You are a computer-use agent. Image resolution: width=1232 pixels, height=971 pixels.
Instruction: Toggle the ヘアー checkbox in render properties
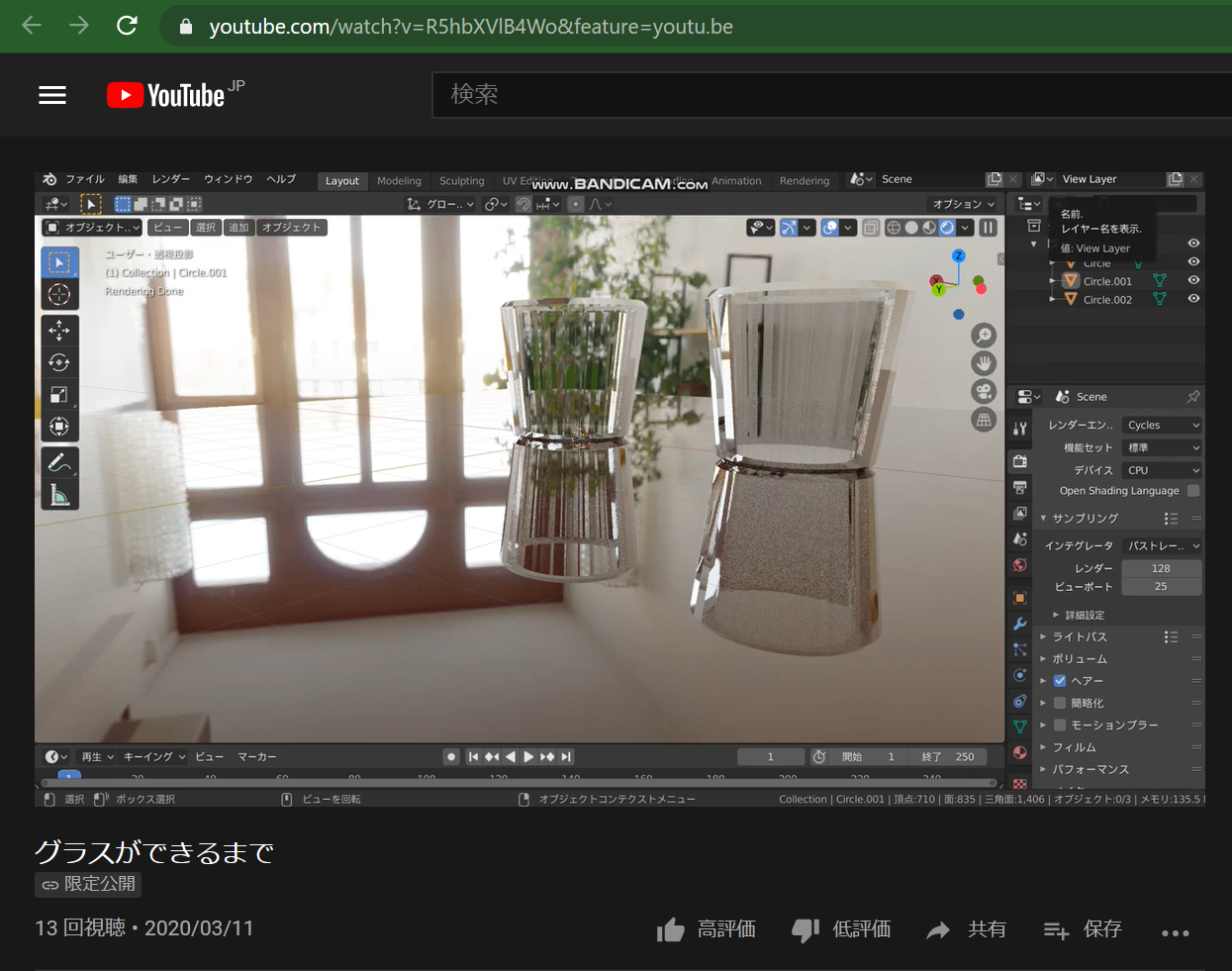1060,681
